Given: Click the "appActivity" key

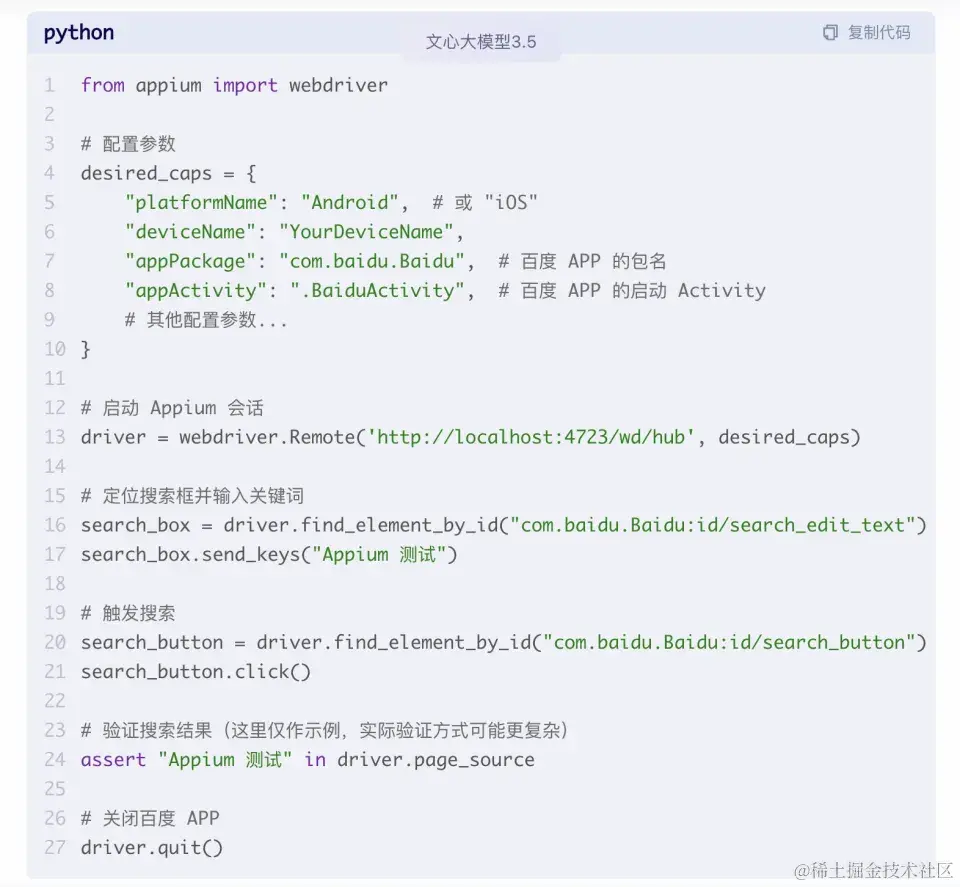Looking at the screenshot, I should point(195,291).
